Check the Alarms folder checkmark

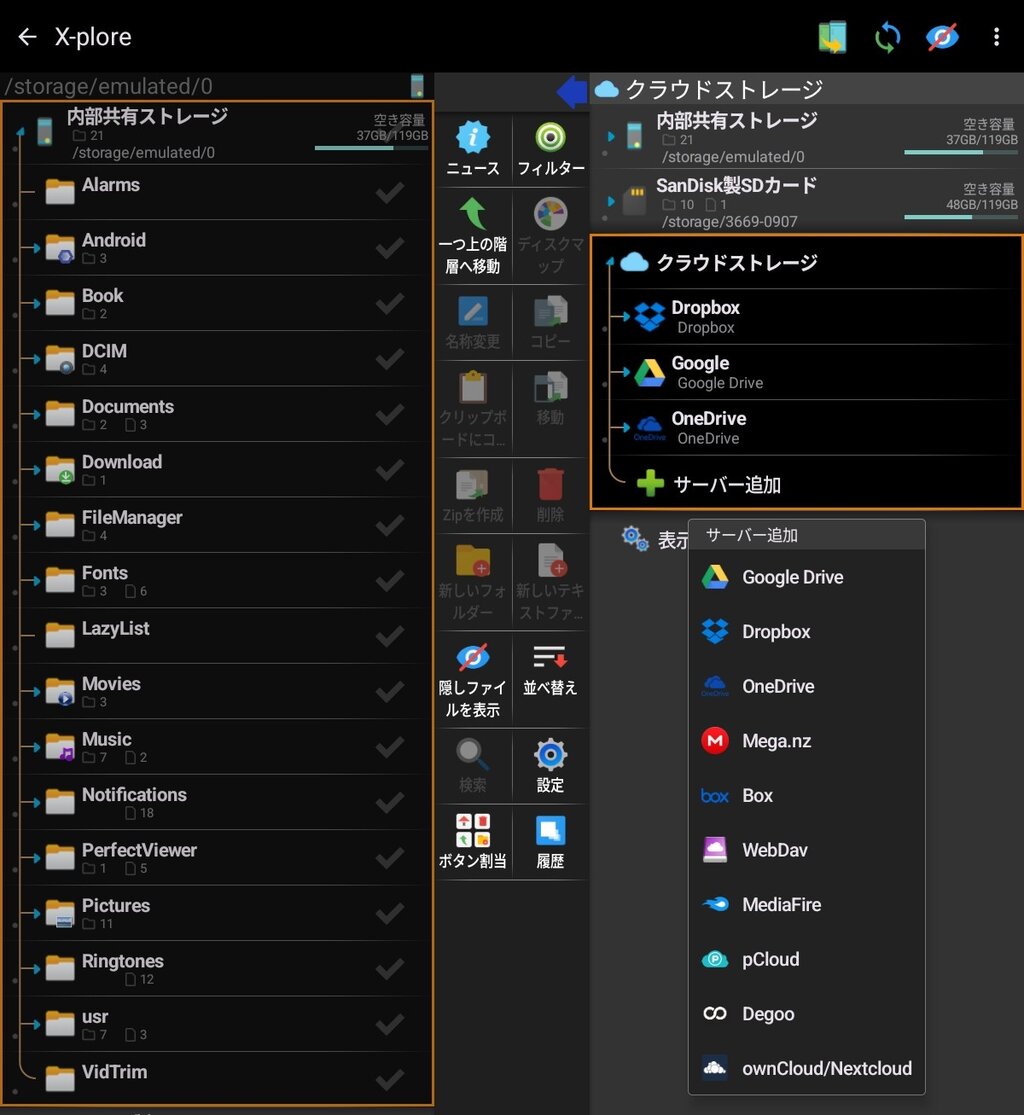coord(390,192)
